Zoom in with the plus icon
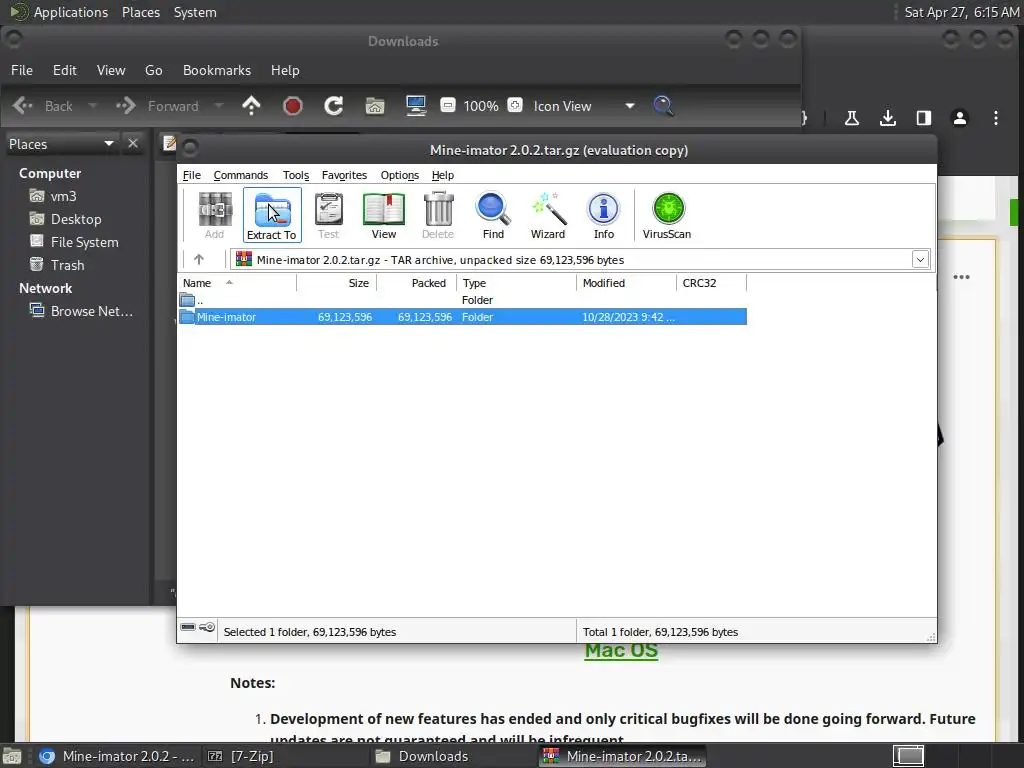 (x=515, y=105)
